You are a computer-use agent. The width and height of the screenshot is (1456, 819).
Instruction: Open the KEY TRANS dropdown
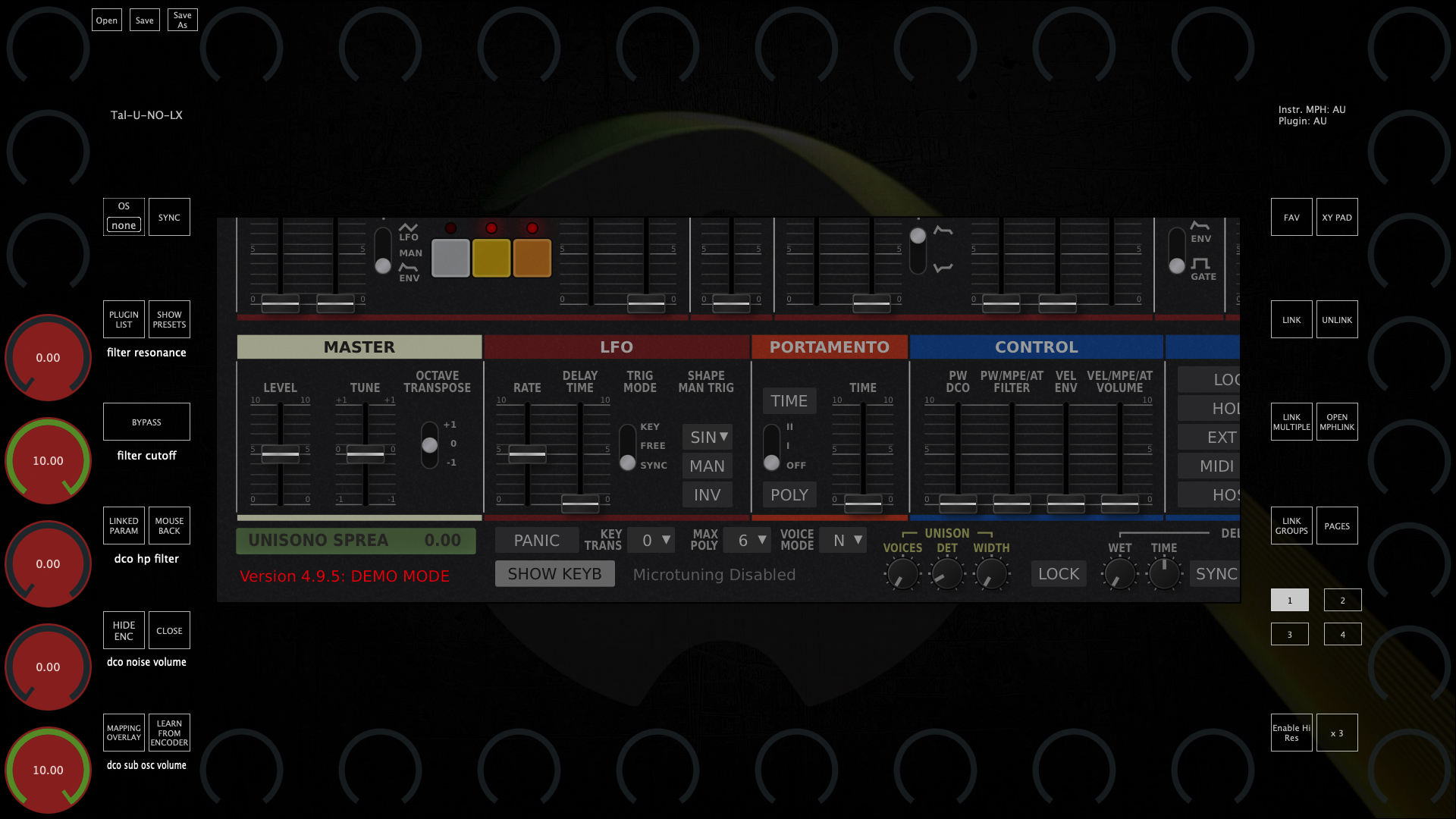pos(651,541)
